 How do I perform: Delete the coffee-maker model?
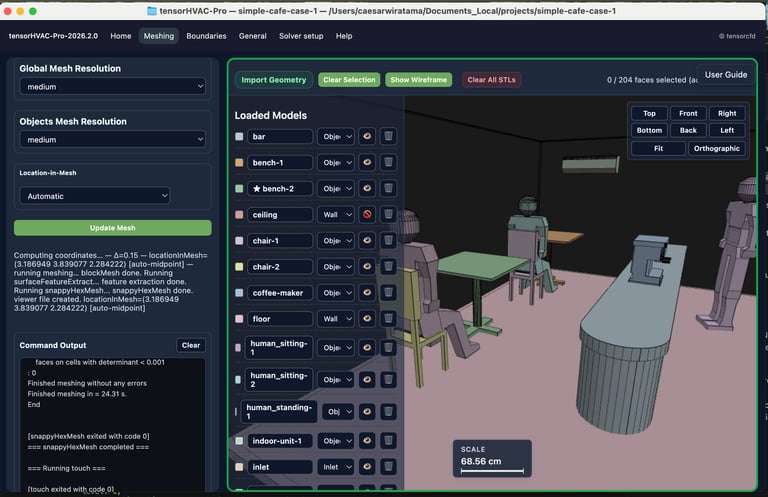click(x=388, y=292)
